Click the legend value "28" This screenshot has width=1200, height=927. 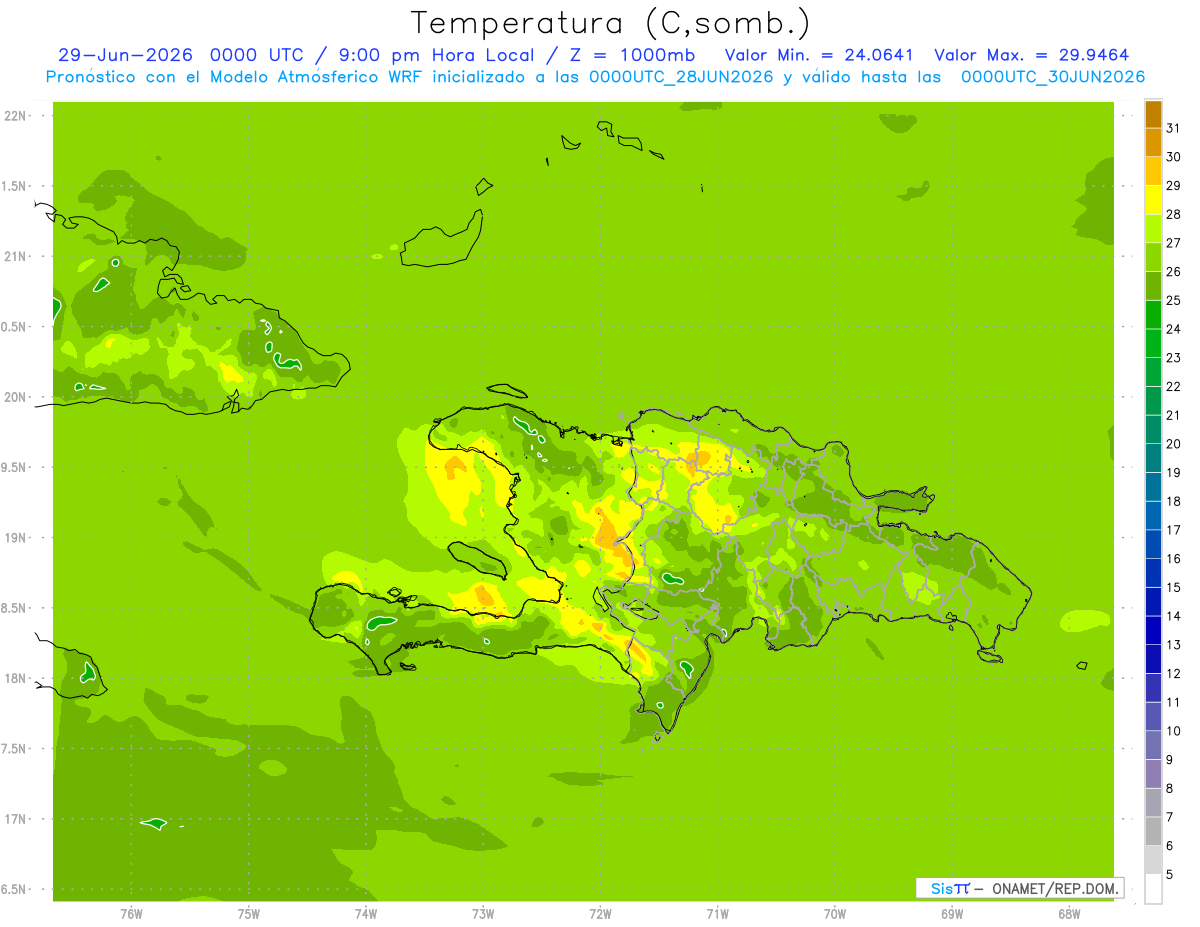click(1173, 215)
